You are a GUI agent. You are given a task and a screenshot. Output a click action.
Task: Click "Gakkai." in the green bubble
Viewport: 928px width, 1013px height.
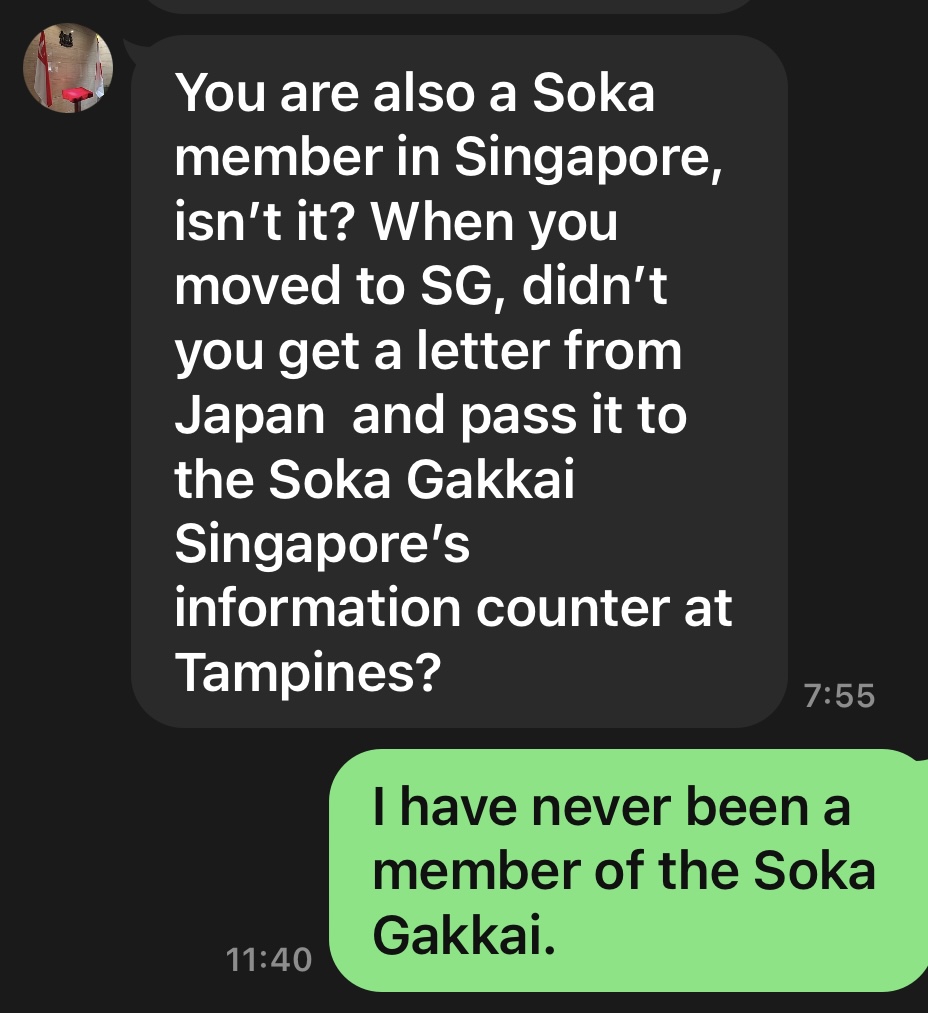tap(463, 934)
